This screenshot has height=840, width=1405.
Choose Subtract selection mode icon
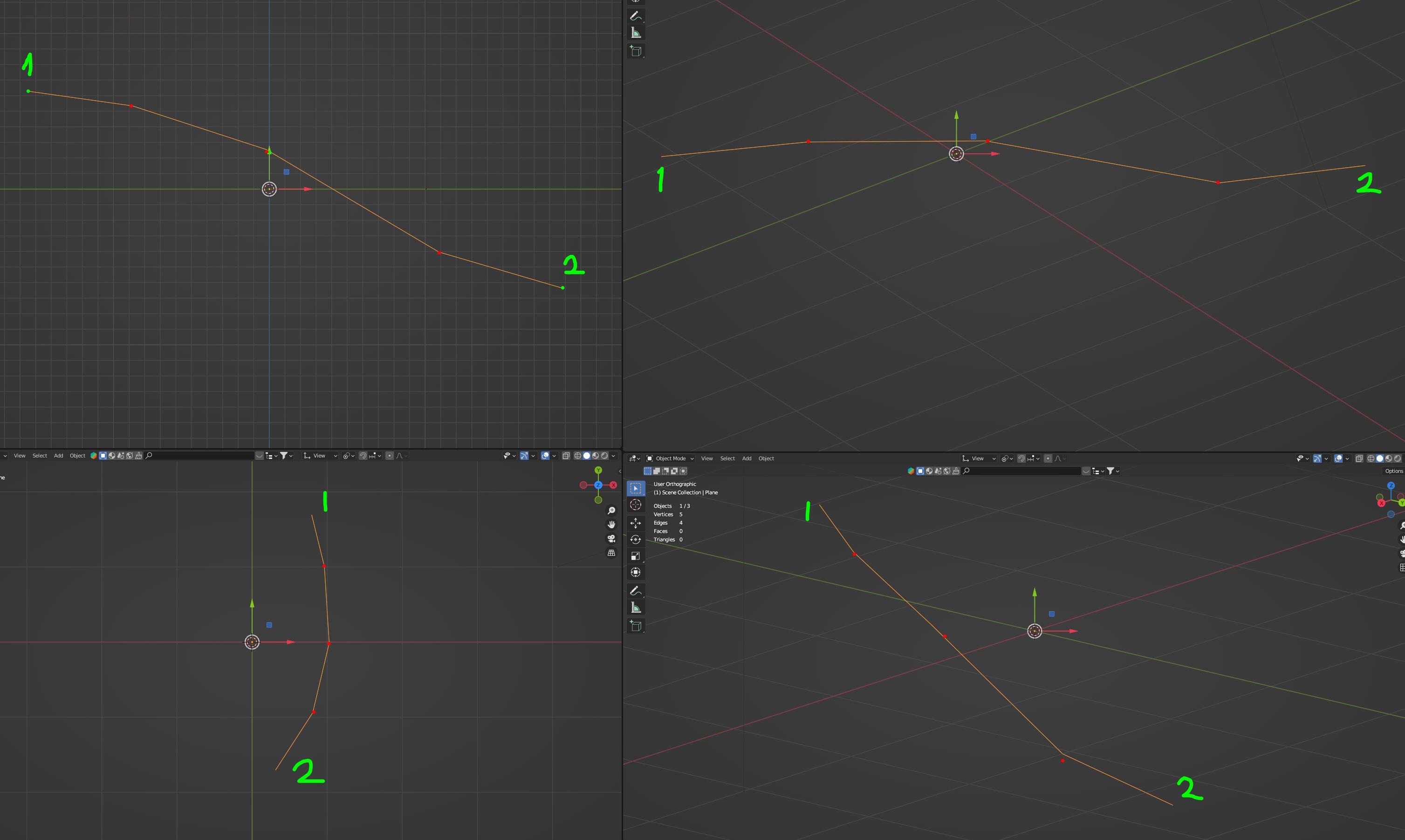coord(665,471)
